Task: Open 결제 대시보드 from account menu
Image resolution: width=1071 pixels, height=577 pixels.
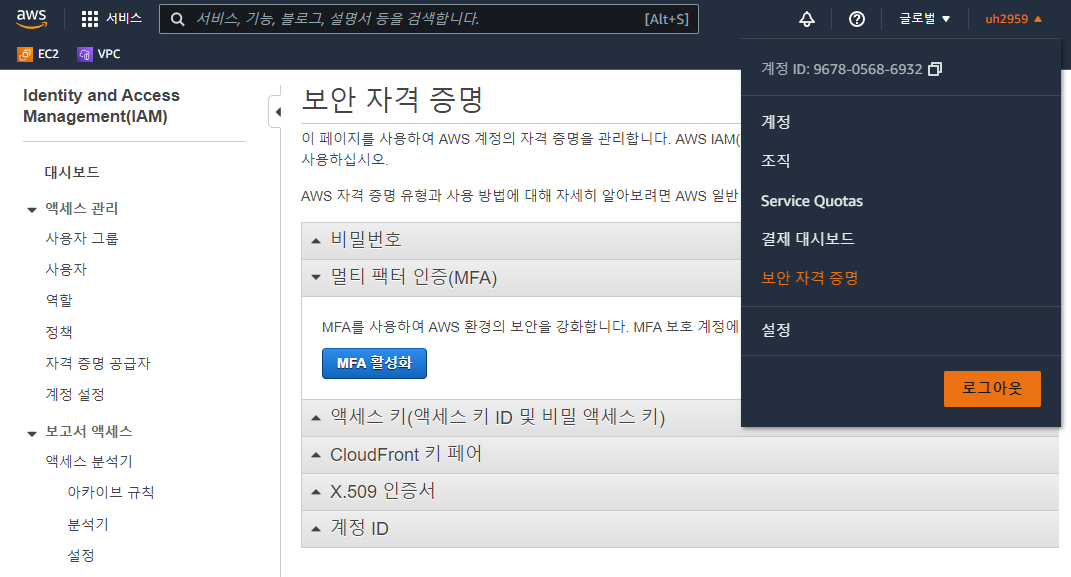Action: 807,239
